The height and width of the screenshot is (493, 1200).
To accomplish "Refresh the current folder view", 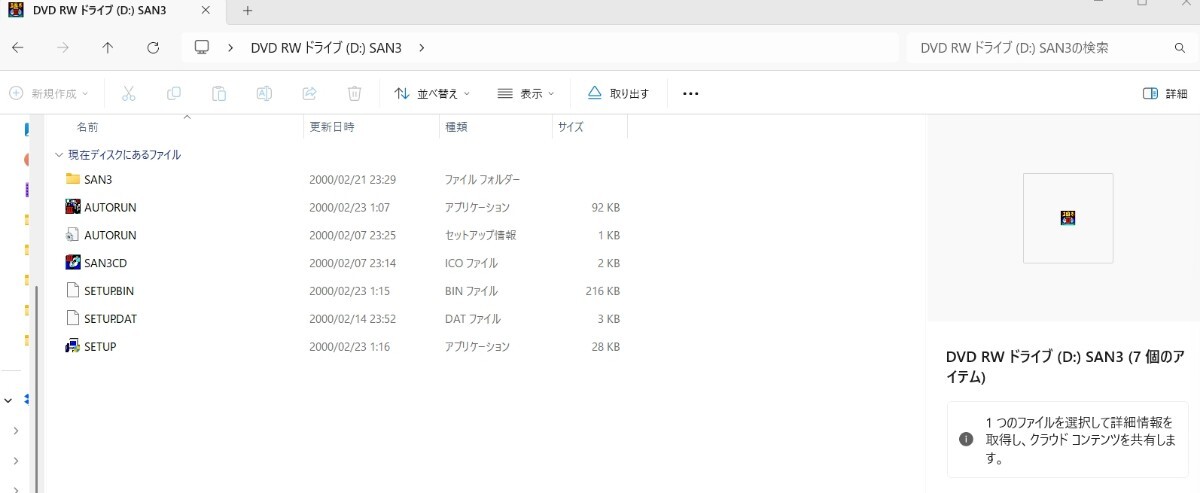I will tap(153, 47).
